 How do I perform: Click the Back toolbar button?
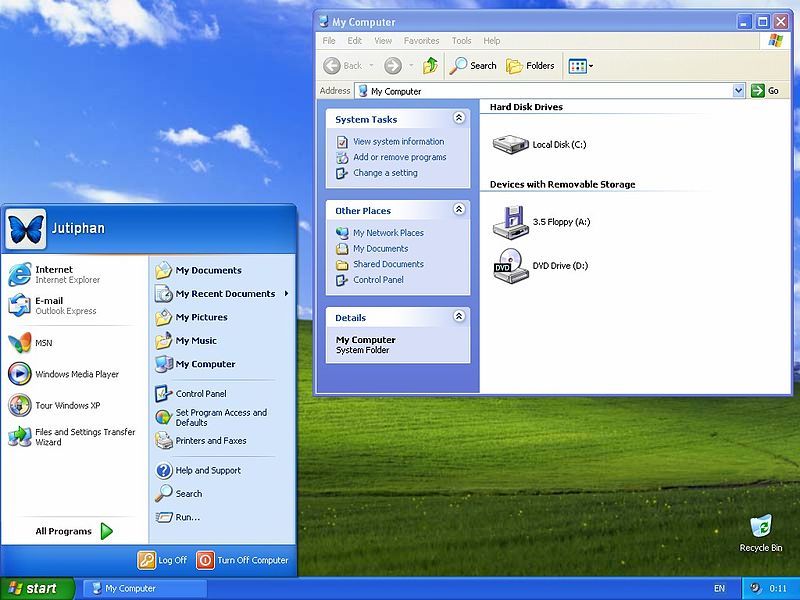pyautogui.click(x=343, y=66)
